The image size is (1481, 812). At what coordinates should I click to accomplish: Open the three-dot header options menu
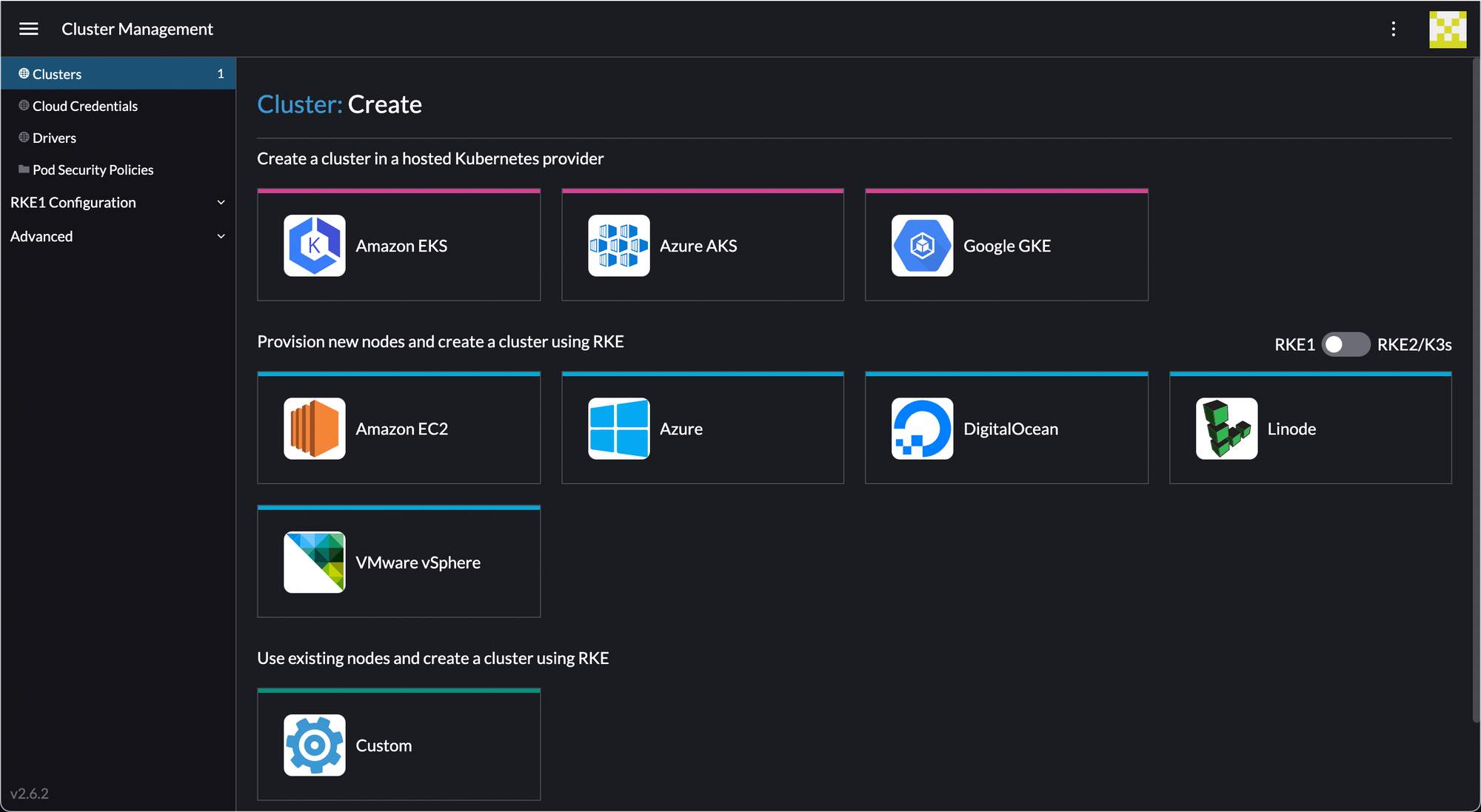pos(1393,29)
